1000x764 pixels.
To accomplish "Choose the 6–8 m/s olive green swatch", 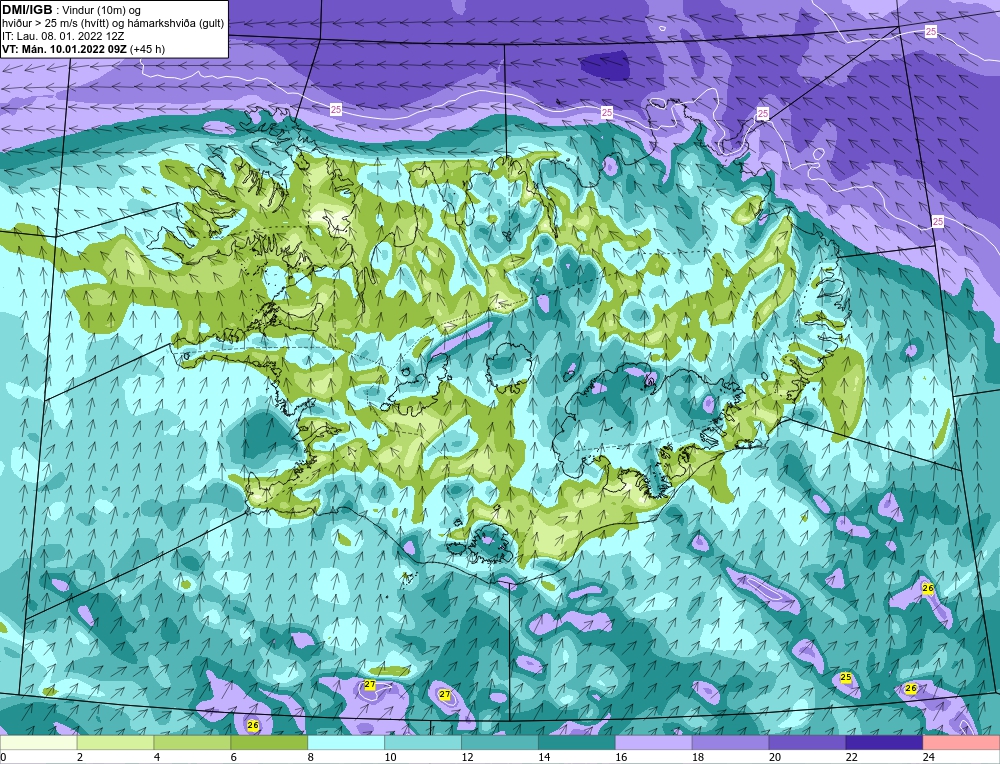I will tap(269, 743).
